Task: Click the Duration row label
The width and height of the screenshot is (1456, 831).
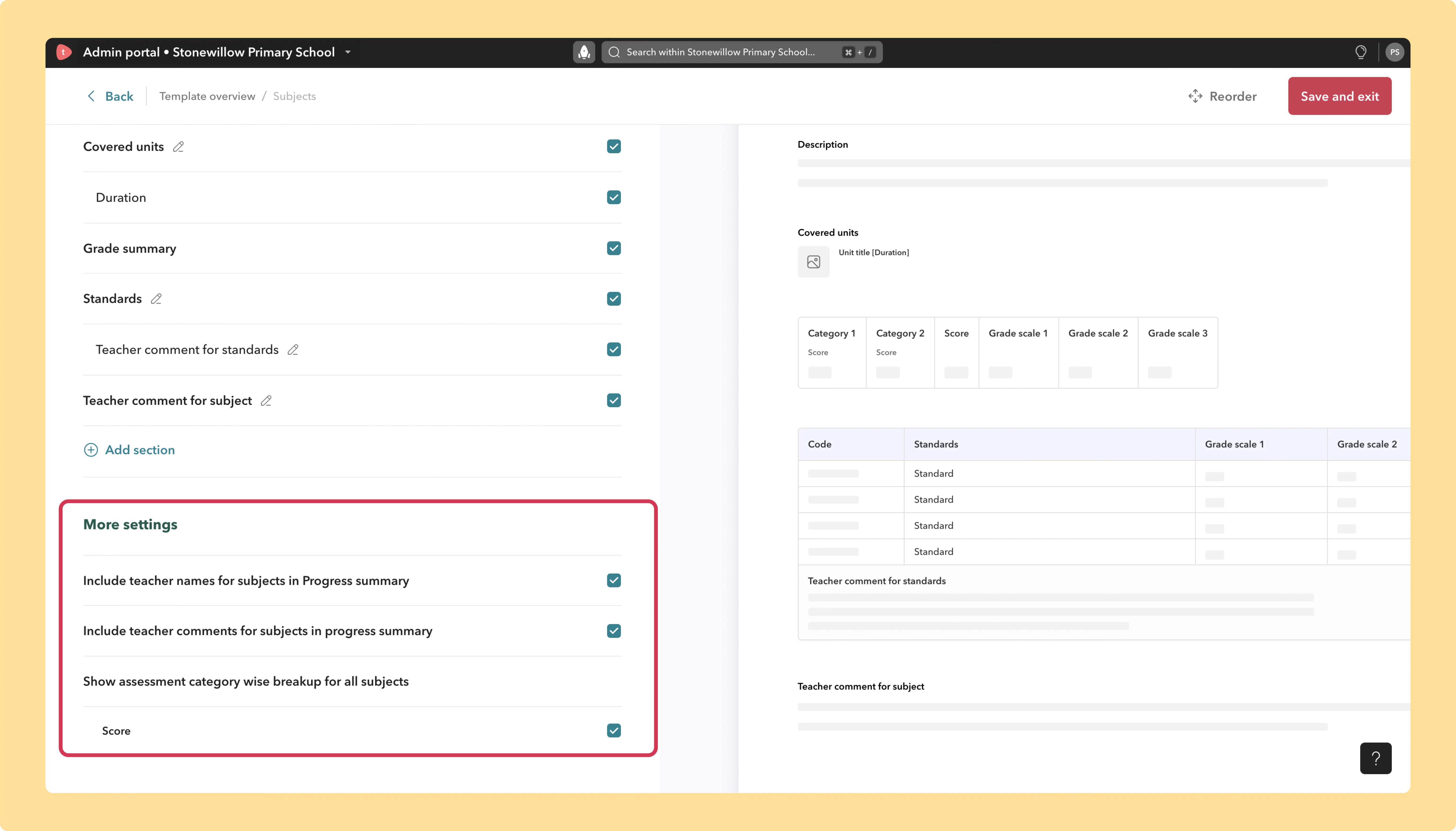Action: pos(121,198)
